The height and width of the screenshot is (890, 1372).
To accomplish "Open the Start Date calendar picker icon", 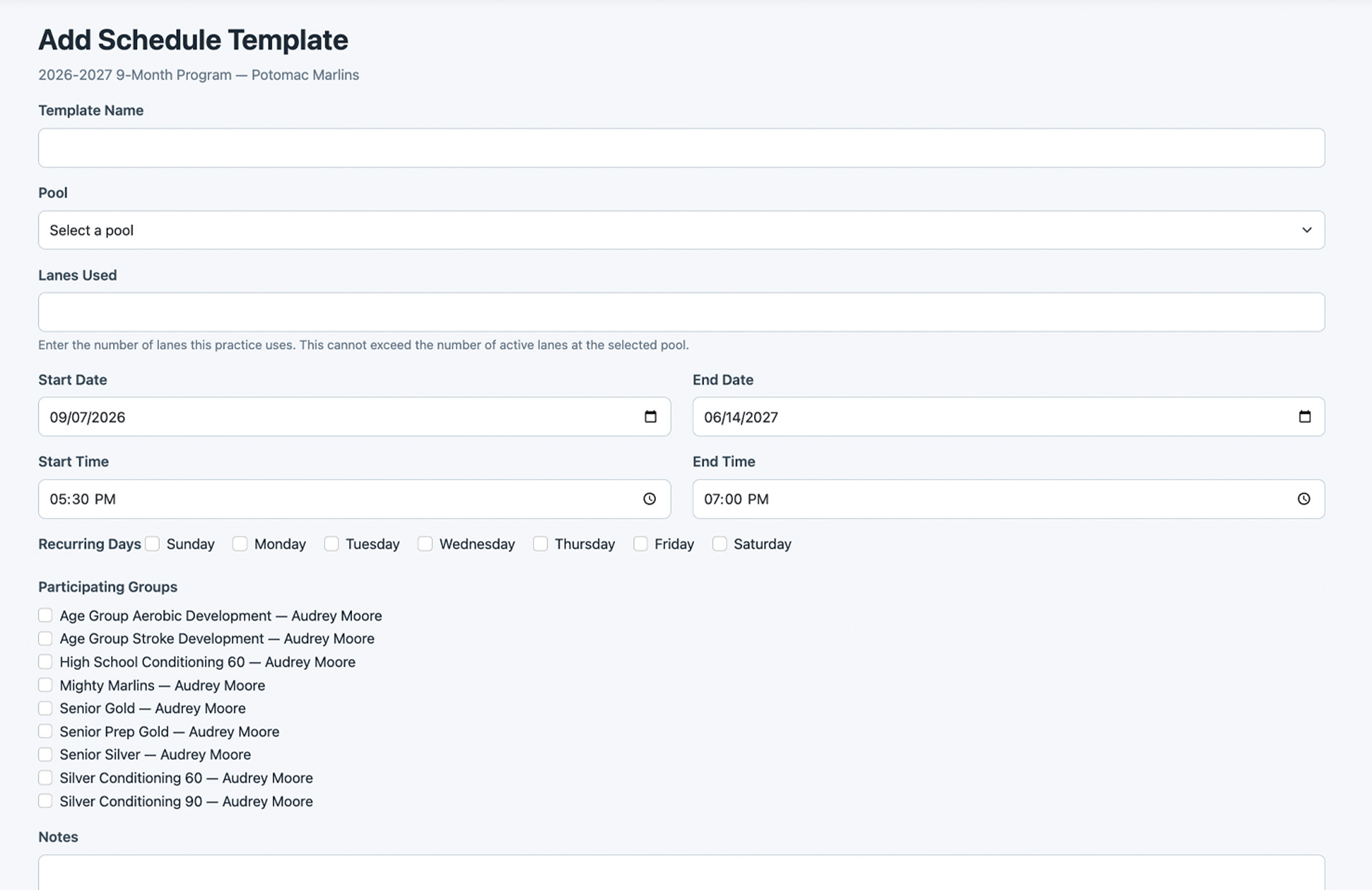I will coord(650,416).
